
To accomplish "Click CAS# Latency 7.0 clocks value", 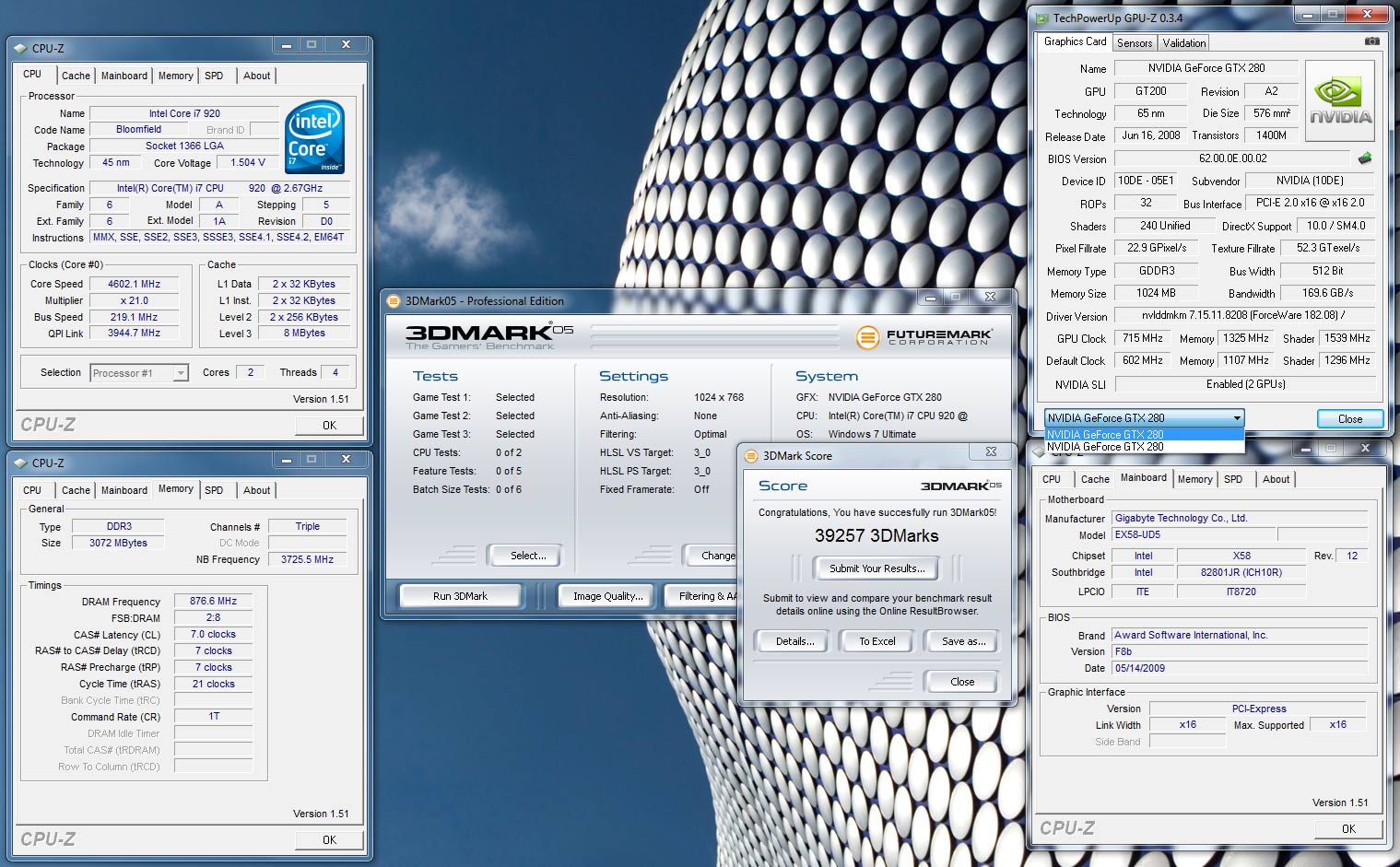I will 213,634.
